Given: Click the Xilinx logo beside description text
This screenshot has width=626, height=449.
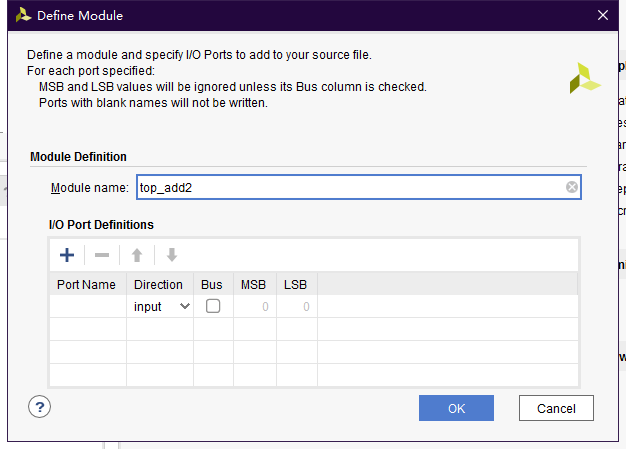Looking at the screenshot, I should (584, 78).
